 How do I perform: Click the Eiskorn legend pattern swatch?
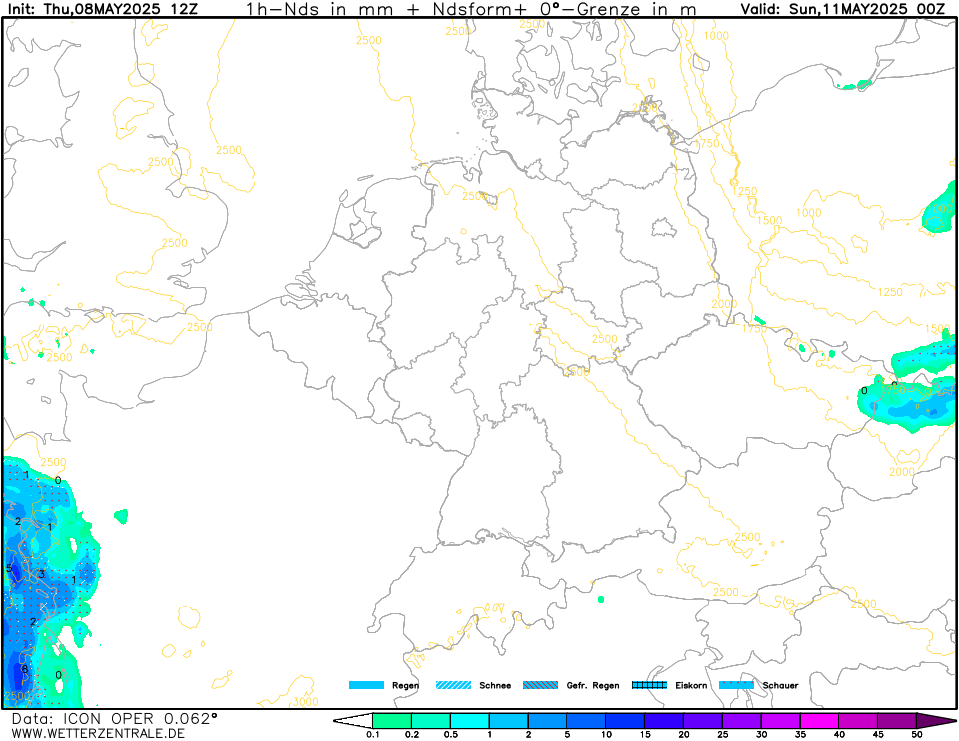click(x=649, y=685)
